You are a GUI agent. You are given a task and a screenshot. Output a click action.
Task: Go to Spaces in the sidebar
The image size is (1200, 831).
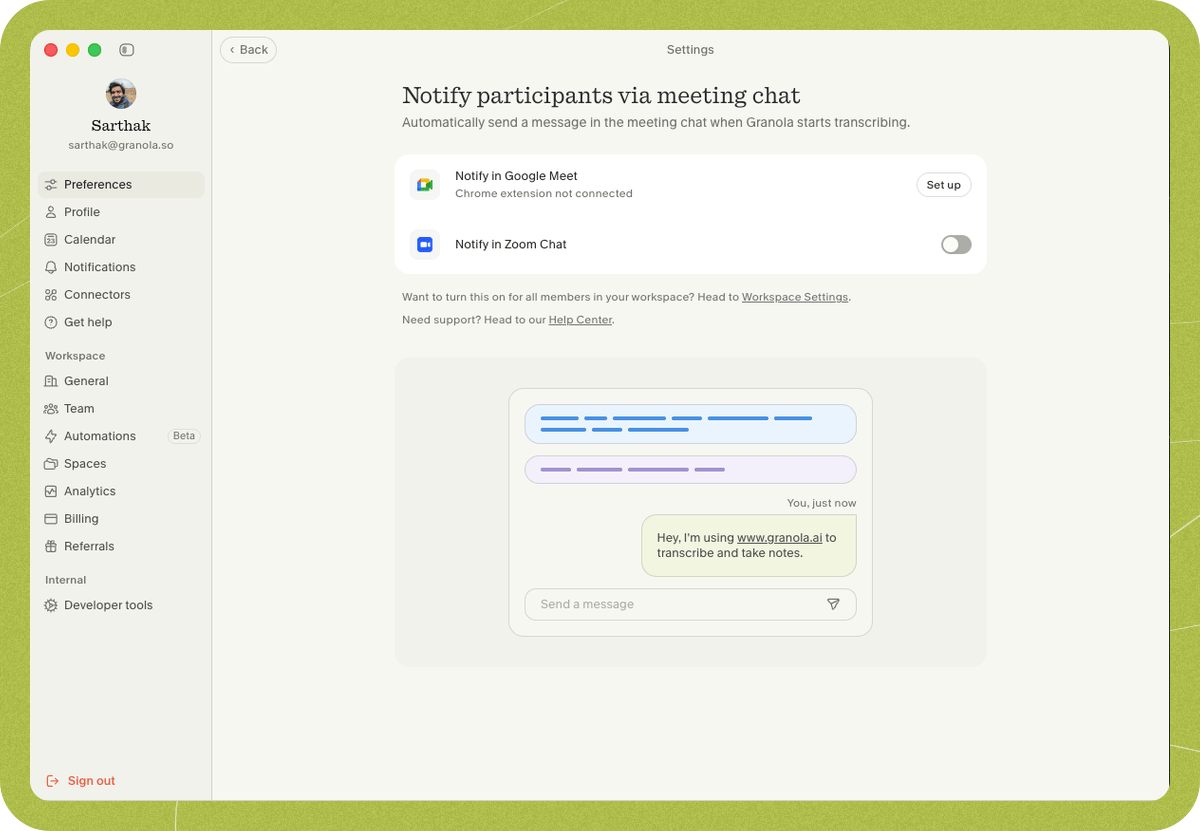click(121, 464)
